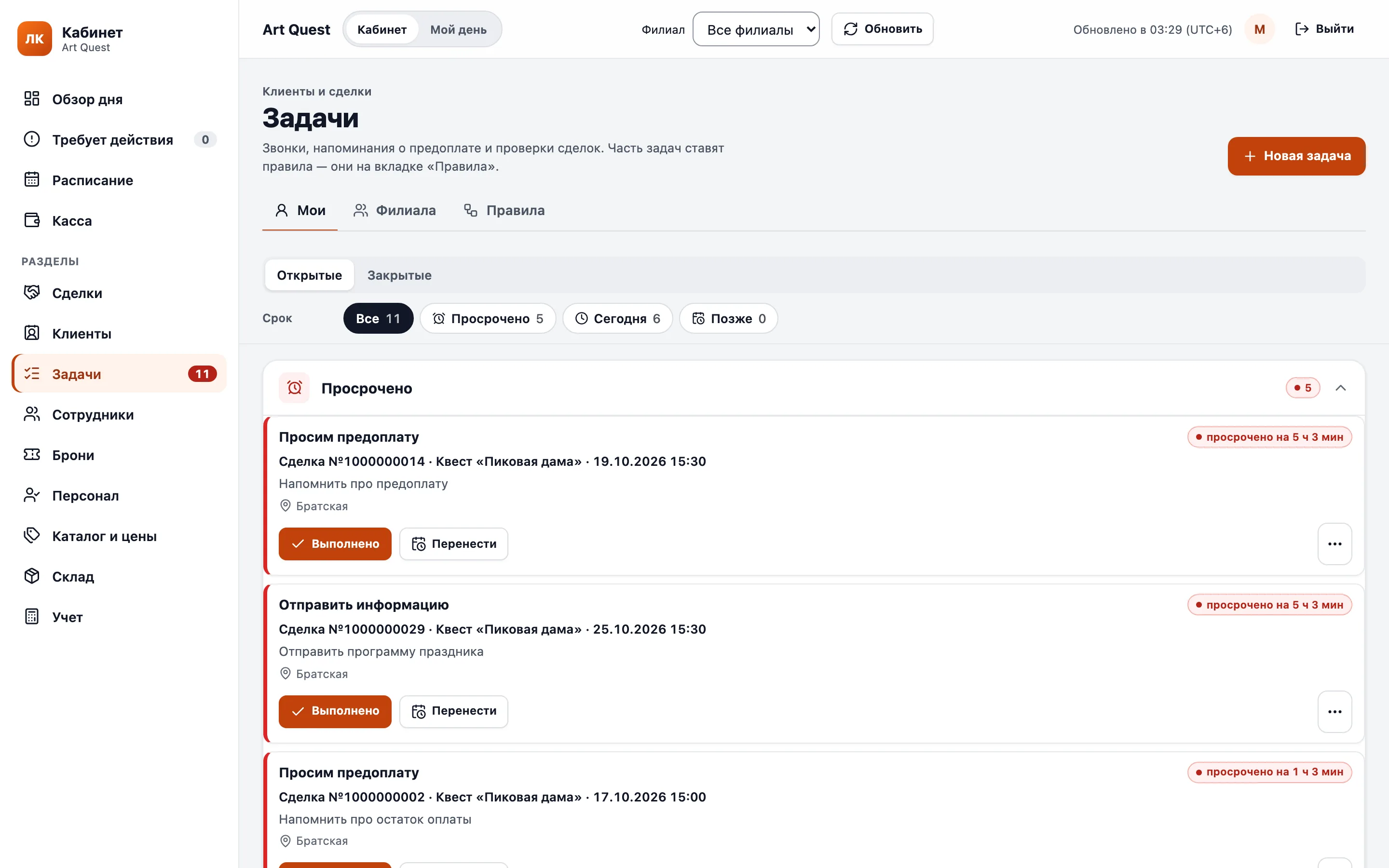Viewport: 1389px width, 868px height.
Task: Click the ЛК orange logo
Action: click(34, 39)
